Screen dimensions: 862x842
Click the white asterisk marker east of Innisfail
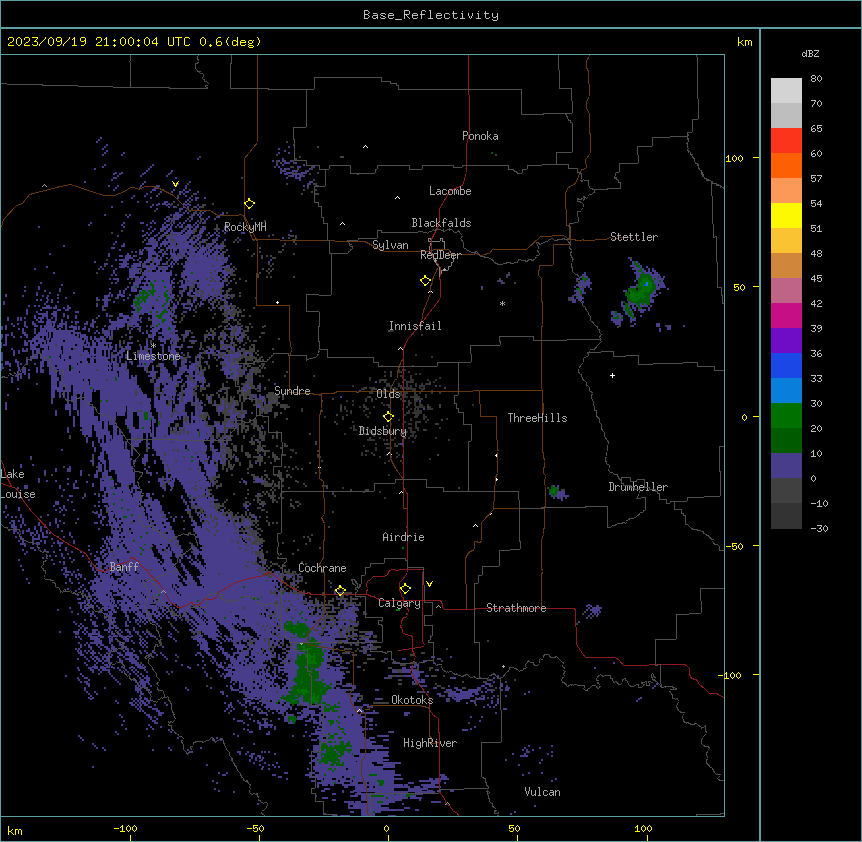pyautogui.click(x=502, y=303)
